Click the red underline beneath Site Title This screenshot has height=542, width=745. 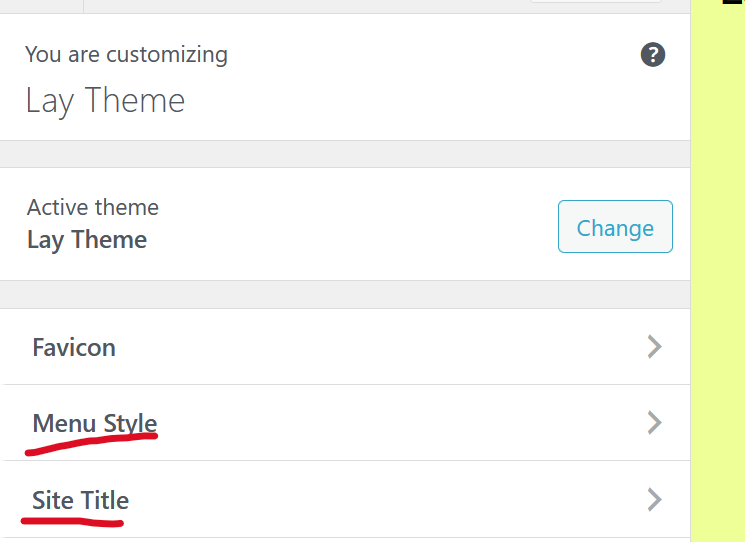tap(74, 520)
